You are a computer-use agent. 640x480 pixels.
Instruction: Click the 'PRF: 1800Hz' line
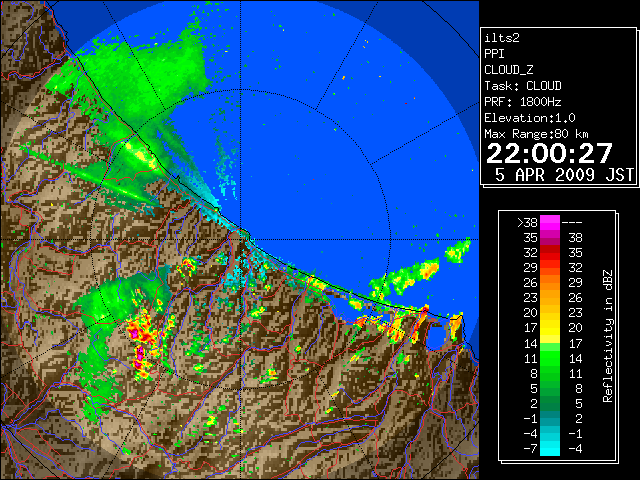point(523,102)
